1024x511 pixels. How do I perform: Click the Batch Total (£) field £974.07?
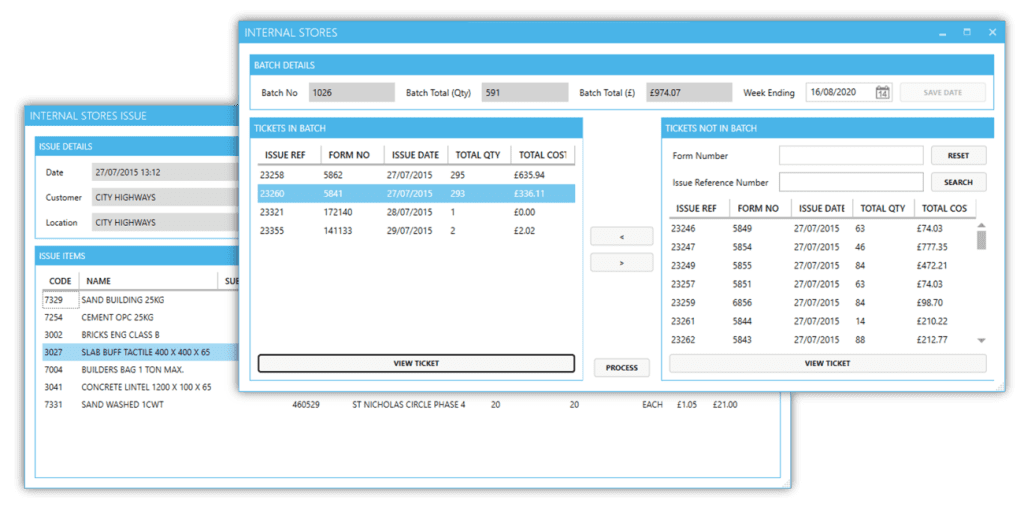coord(690,93)
